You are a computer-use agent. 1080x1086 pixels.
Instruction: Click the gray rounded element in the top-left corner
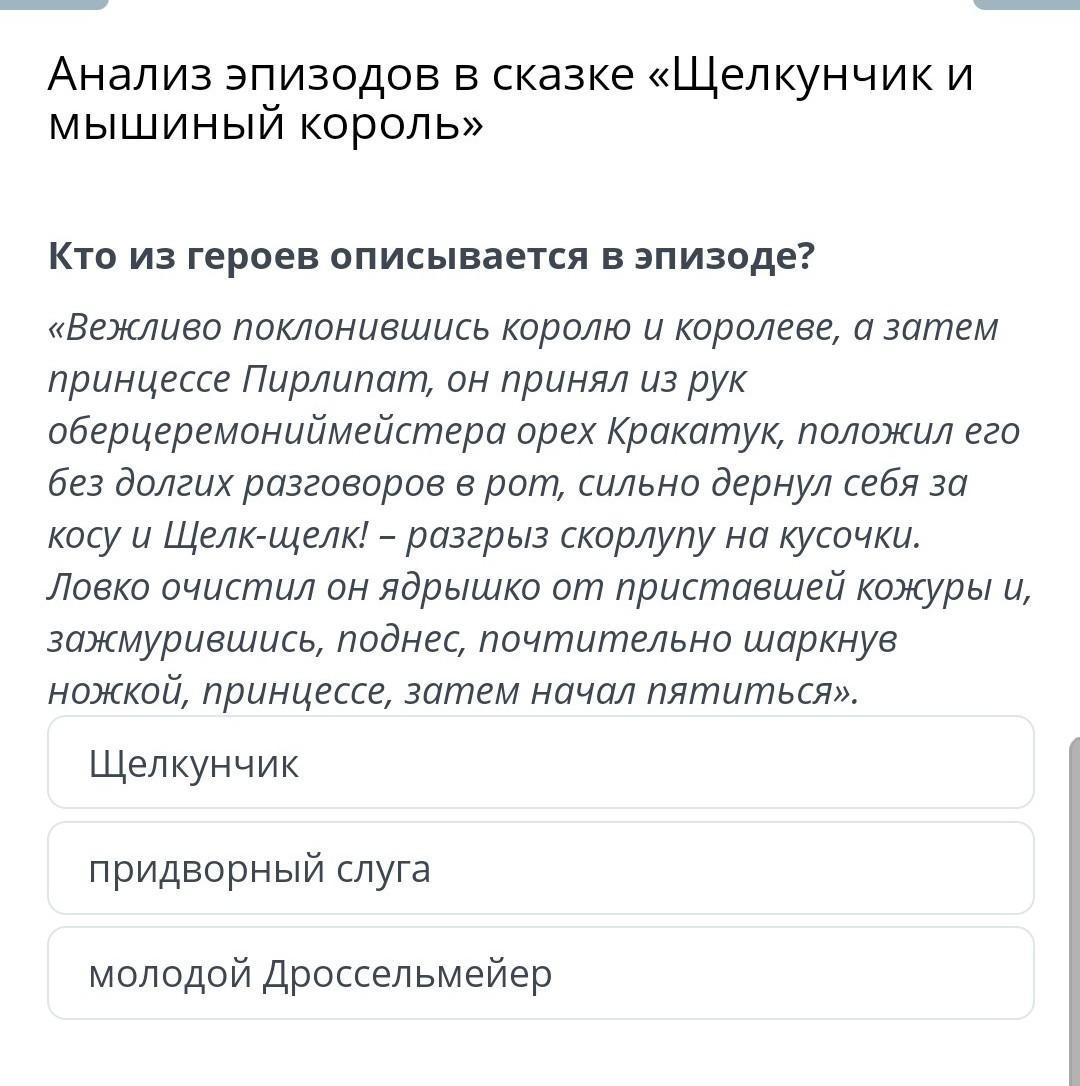[x=53, y=4]
